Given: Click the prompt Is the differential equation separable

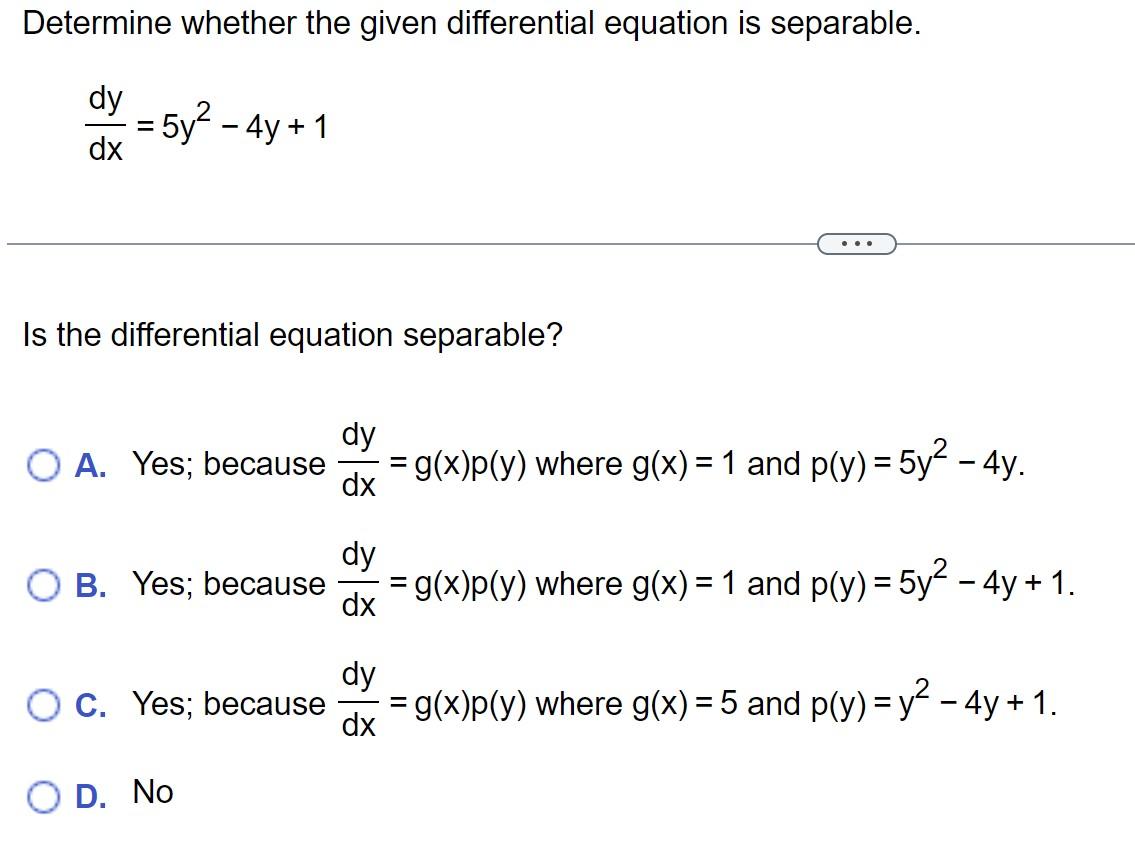Looking at the screenshot, I should click(x=290, y=335).
